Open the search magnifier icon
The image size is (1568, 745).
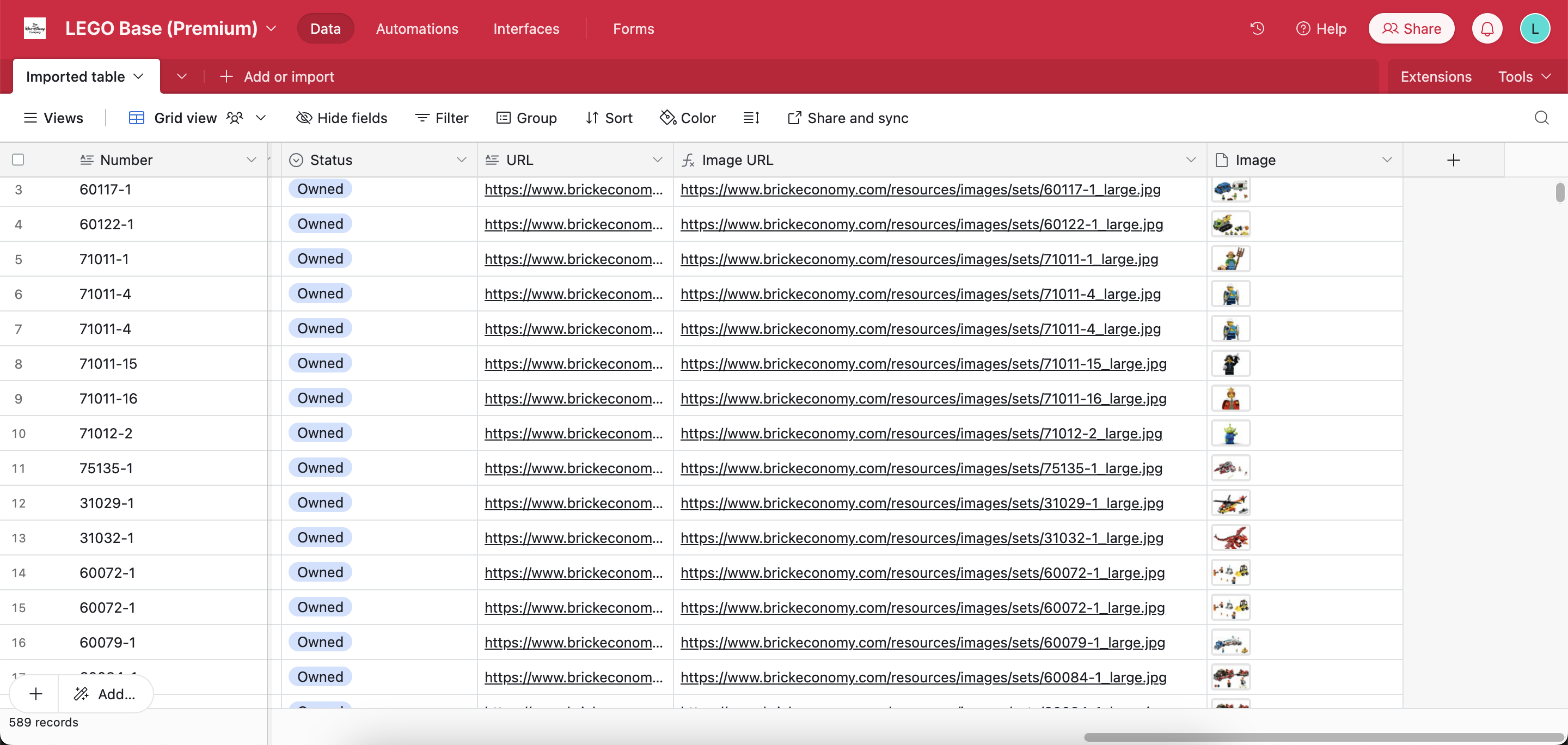pyautogui.click(x=1541, y=118)
